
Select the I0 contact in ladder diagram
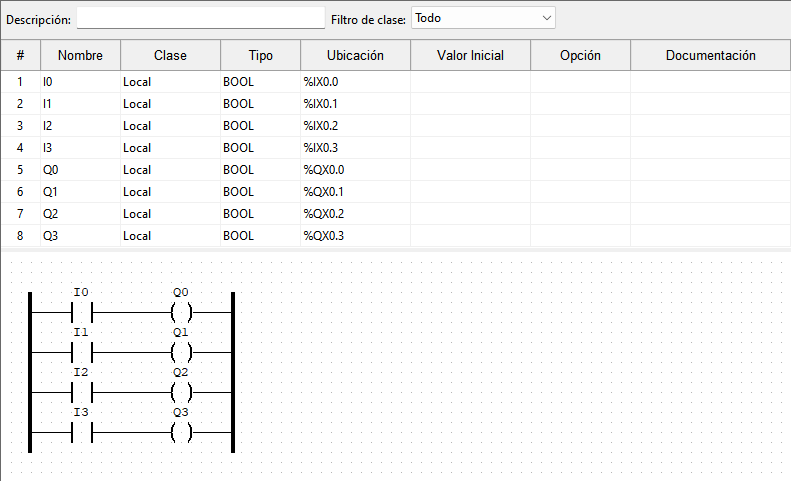pyautogui.click(x=82, y=312)
